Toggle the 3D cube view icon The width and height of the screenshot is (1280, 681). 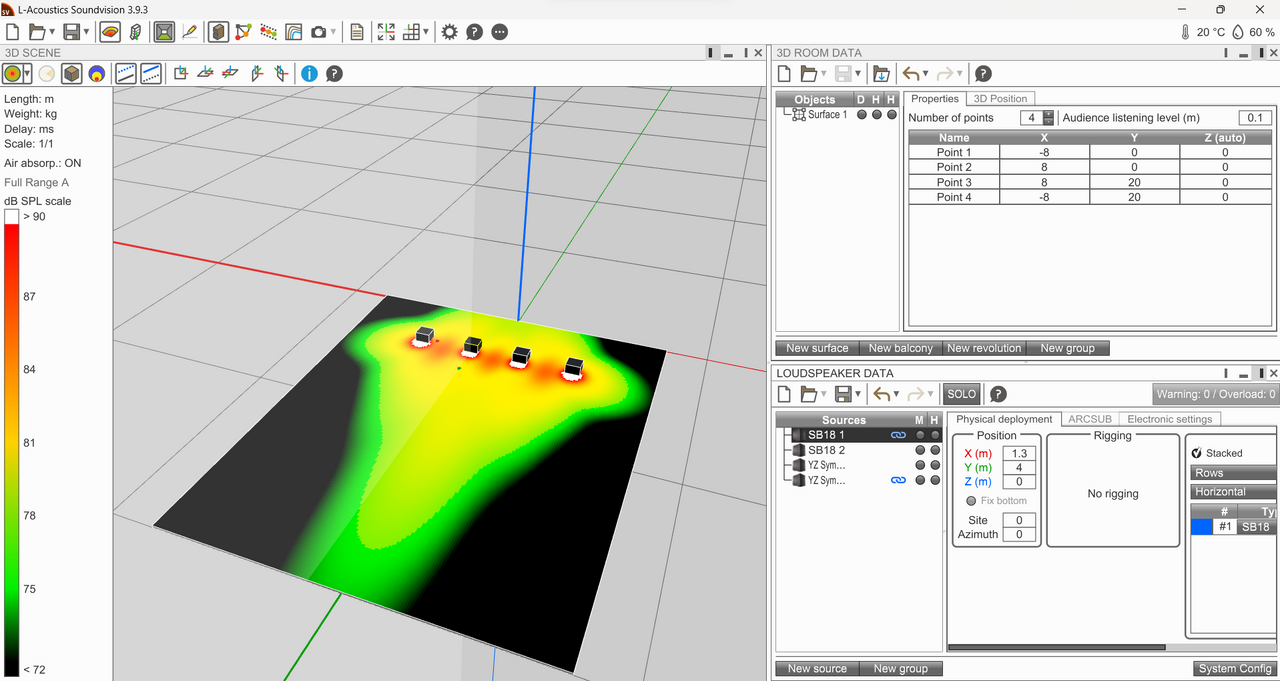pyautogui.click(x=71, y=73)
